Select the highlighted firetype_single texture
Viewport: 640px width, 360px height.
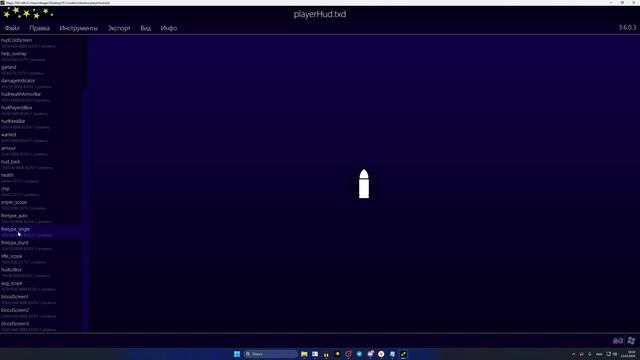(41, 232)
